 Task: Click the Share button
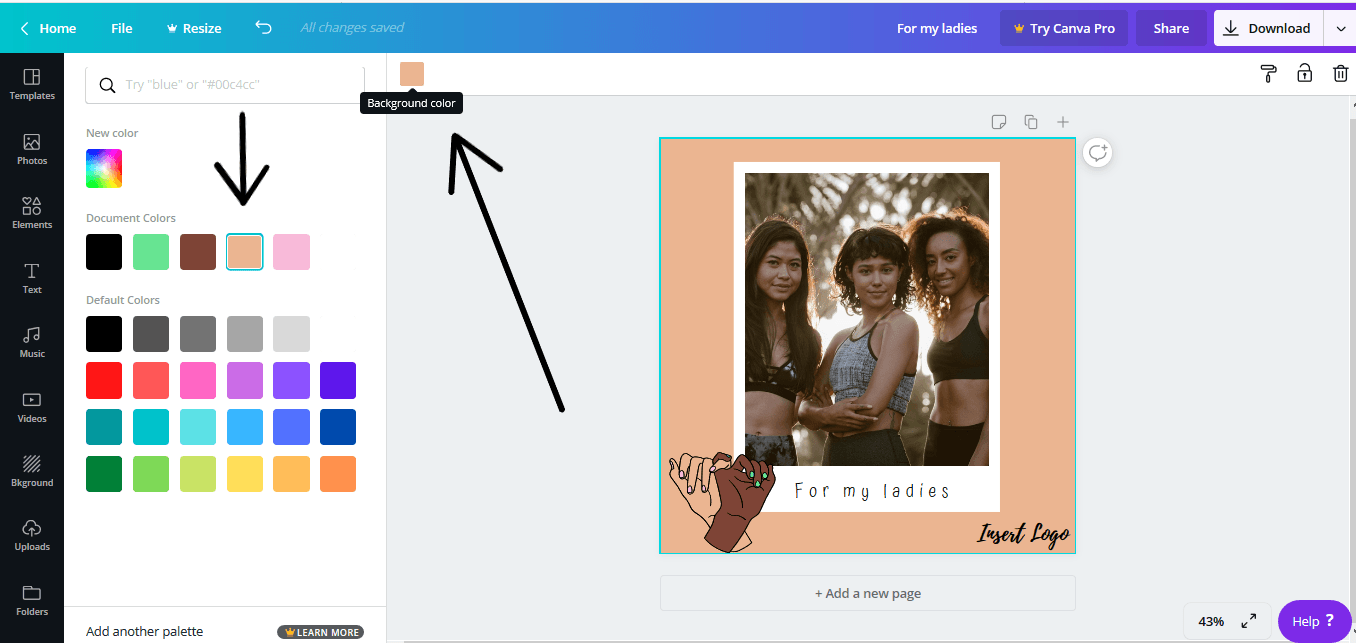pos(1170,28)
